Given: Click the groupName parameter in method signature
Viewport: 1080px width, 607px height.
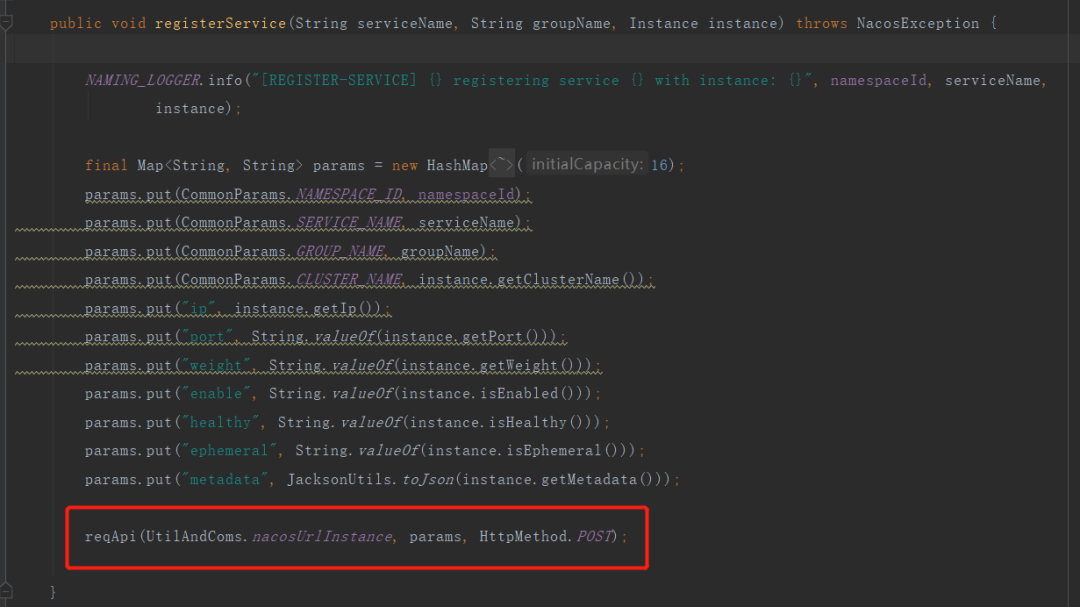Looking at the screenshot, I should (571, 23).
